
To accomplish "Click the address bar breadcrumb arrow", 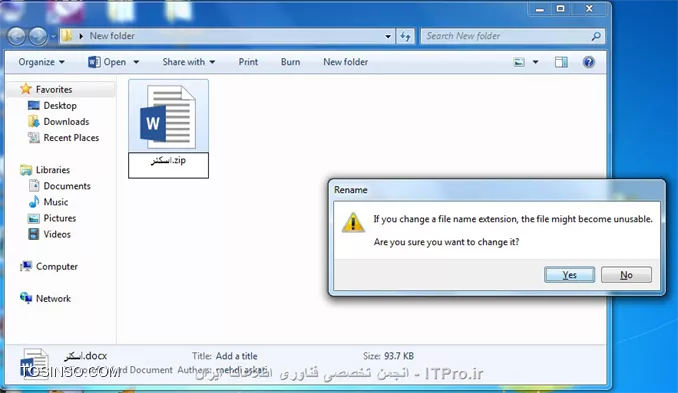I will [x=81, y=36].
